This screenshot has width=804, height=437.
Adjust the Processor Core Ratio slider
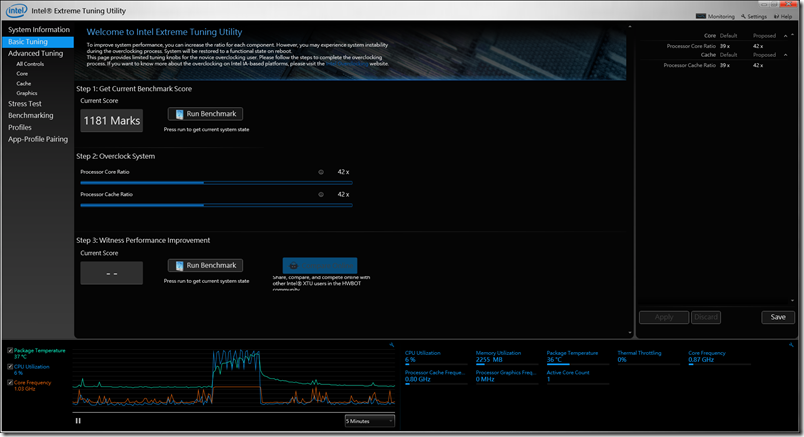point(216,183)
